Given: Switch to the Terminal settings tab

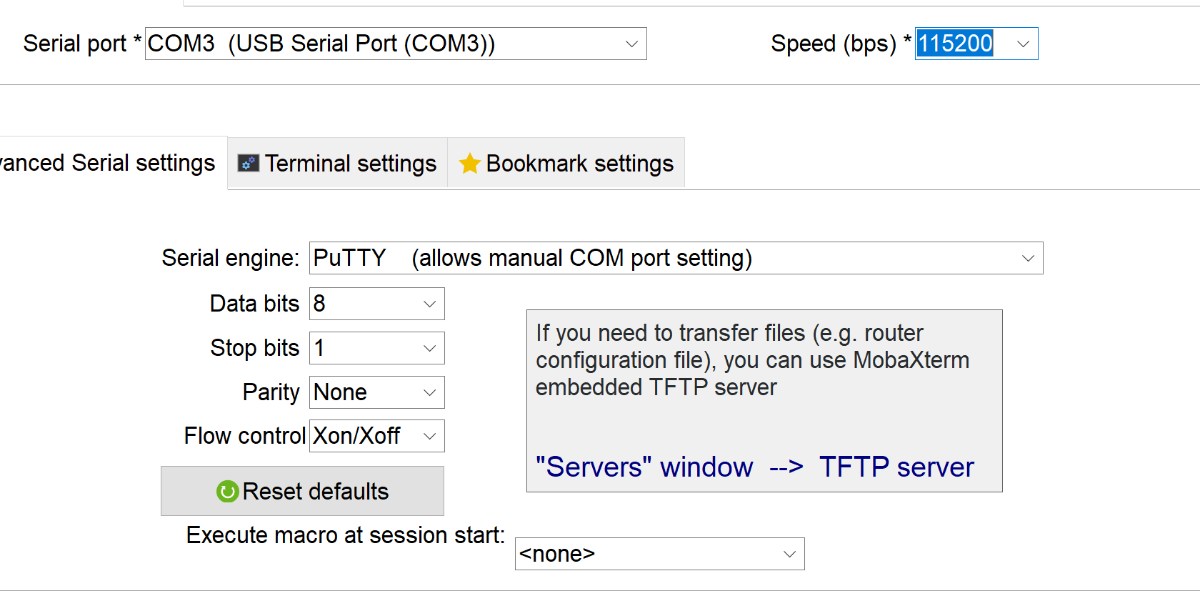Looking at the screenshot, I should (338, 163).
